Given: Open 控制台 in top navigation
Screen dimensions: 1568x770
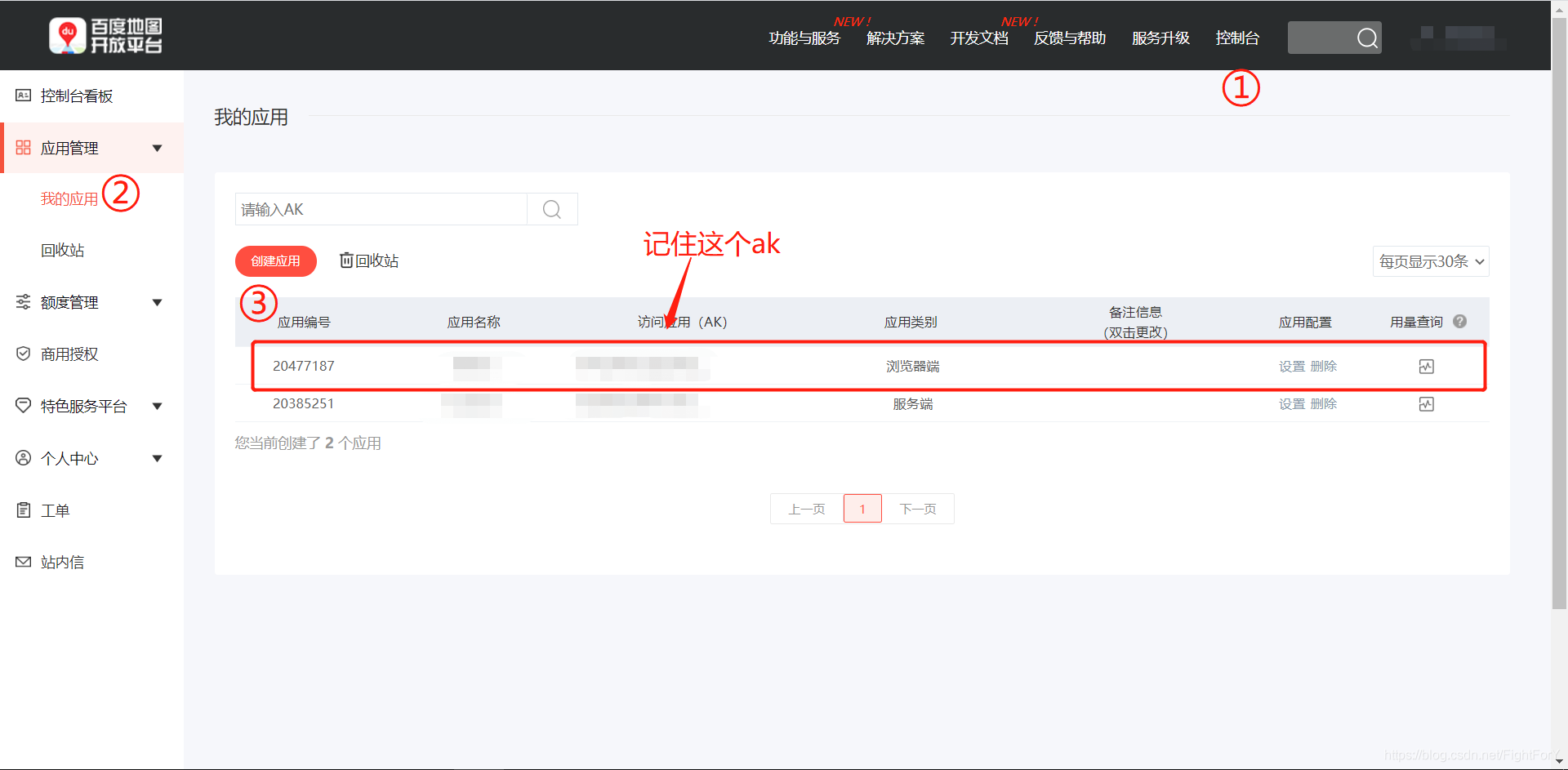Looking at the screenshot, I should [x=1237, y=38].
